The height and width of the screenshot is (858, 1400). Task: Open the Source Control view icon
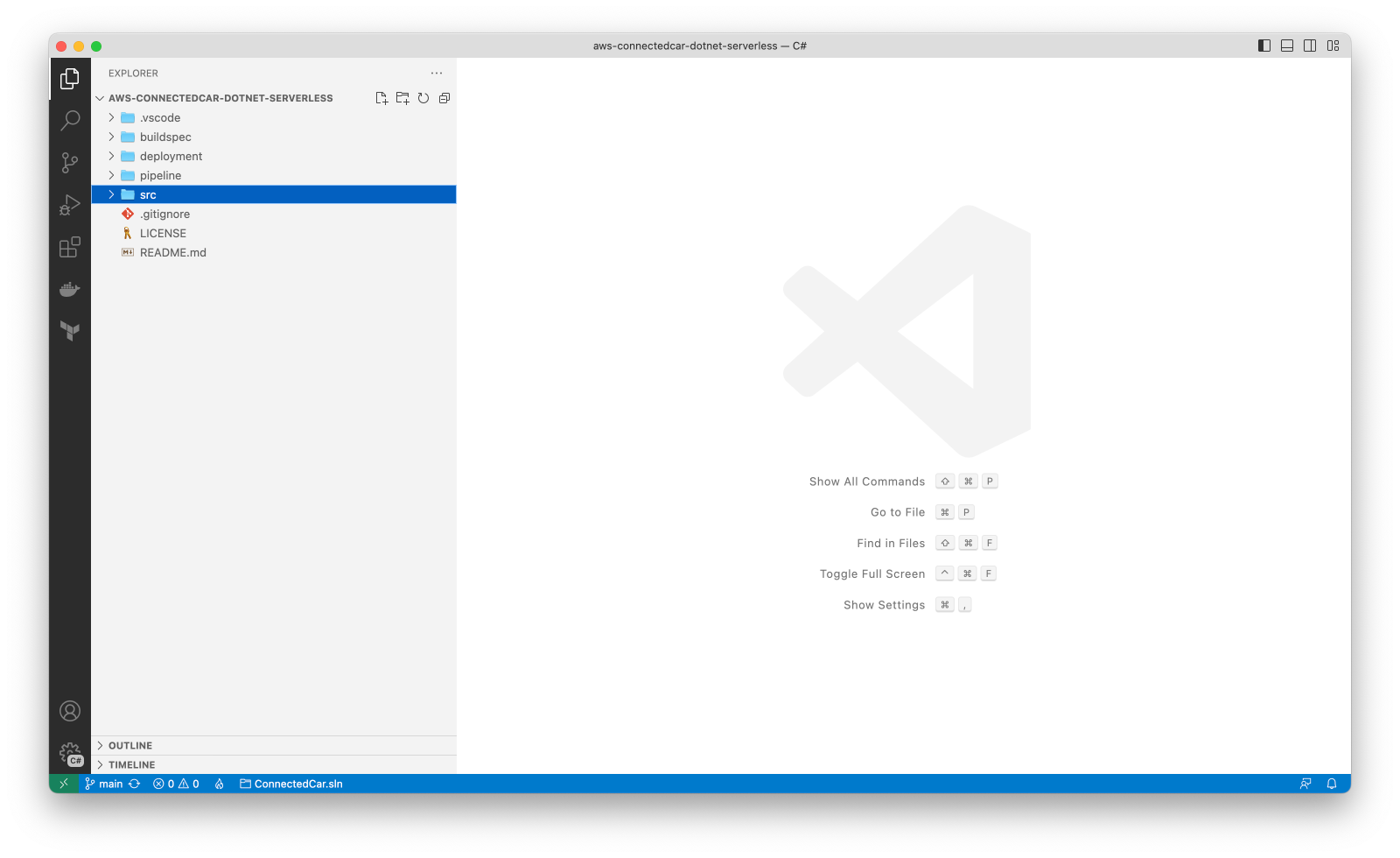(70, 163)
